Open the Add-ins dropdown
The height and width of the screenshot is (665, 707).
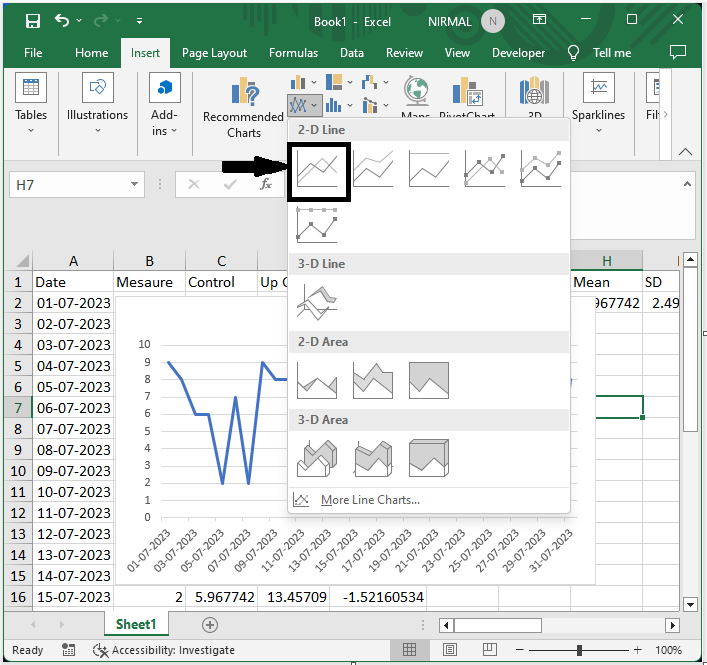164,105
